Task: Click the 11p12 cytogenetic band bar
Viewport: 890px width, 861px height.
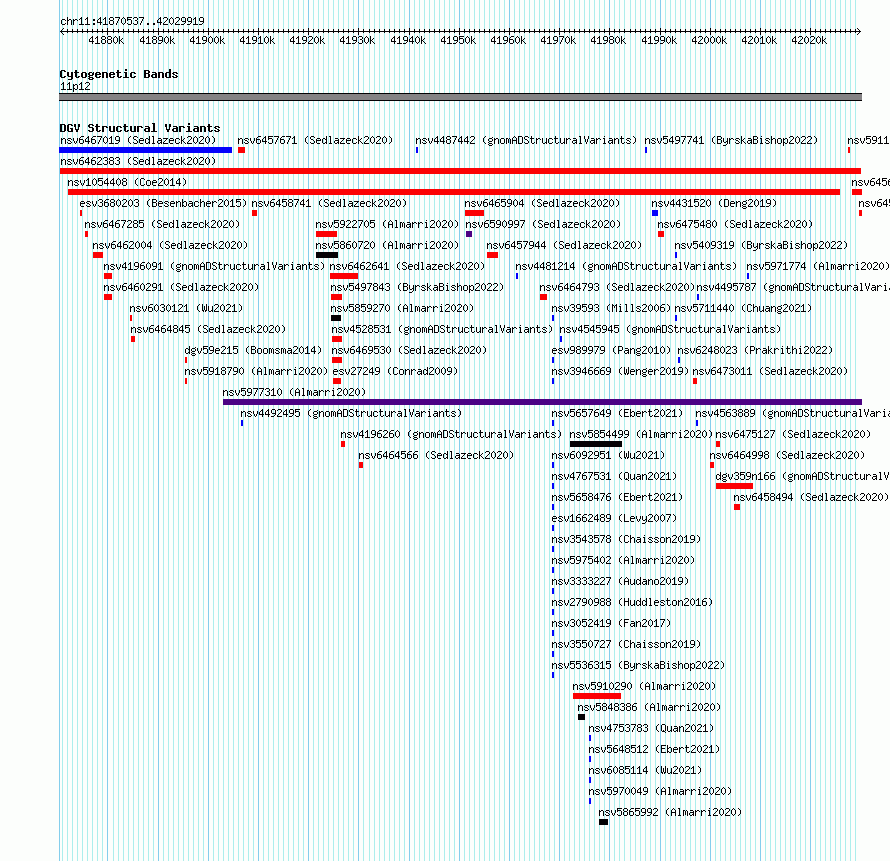Action: click(x=460, y=97)
